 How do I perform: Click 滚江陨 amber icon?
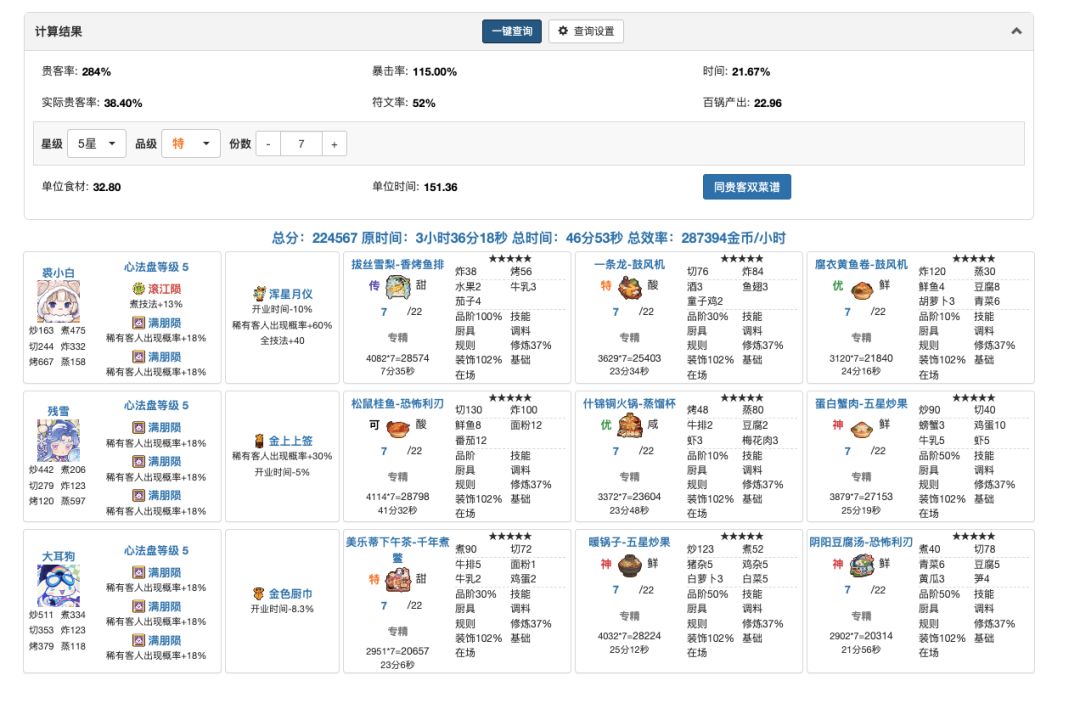138,288
